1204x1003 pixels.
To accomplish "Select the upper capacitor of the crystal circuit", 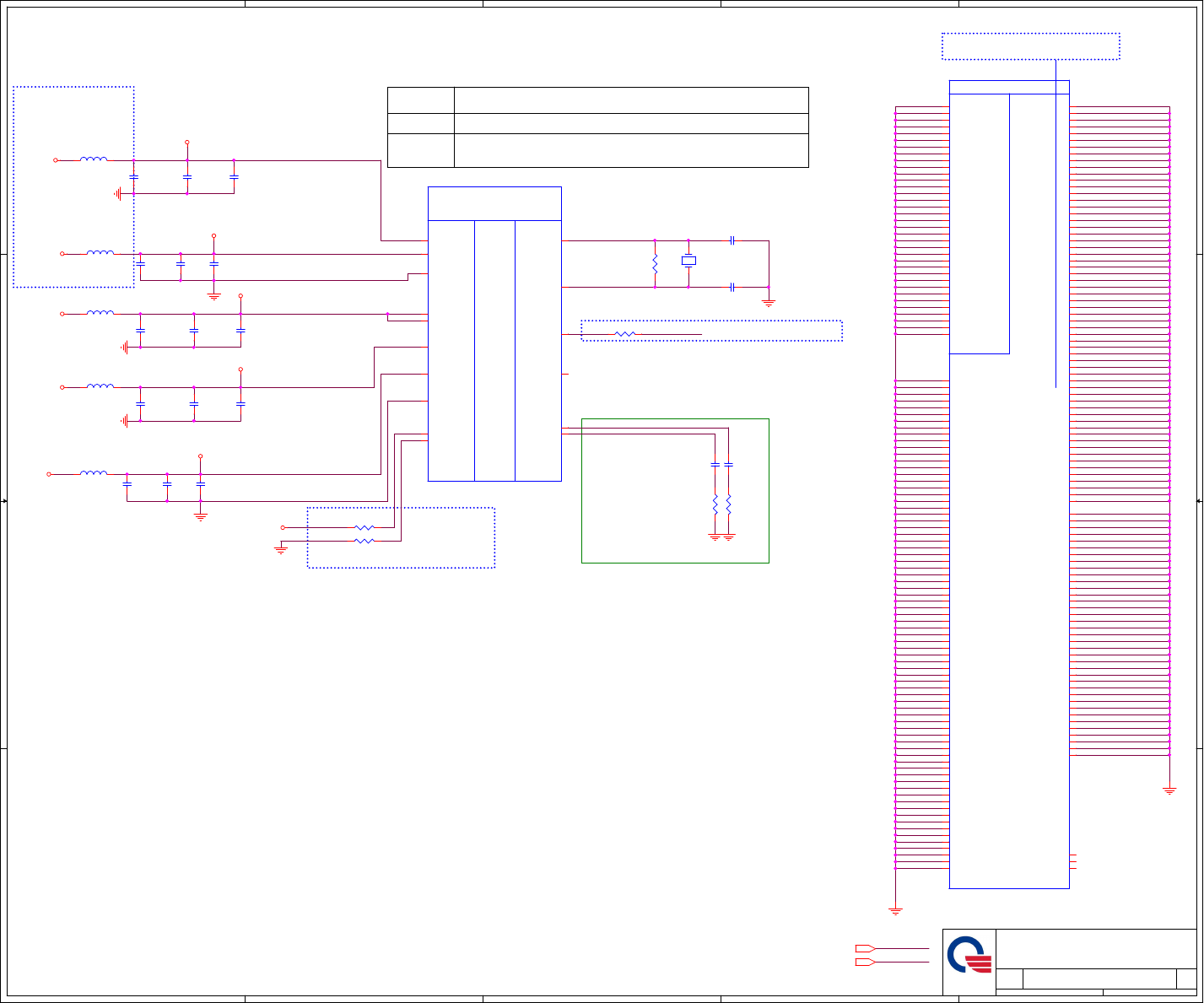I will point(732,240).
